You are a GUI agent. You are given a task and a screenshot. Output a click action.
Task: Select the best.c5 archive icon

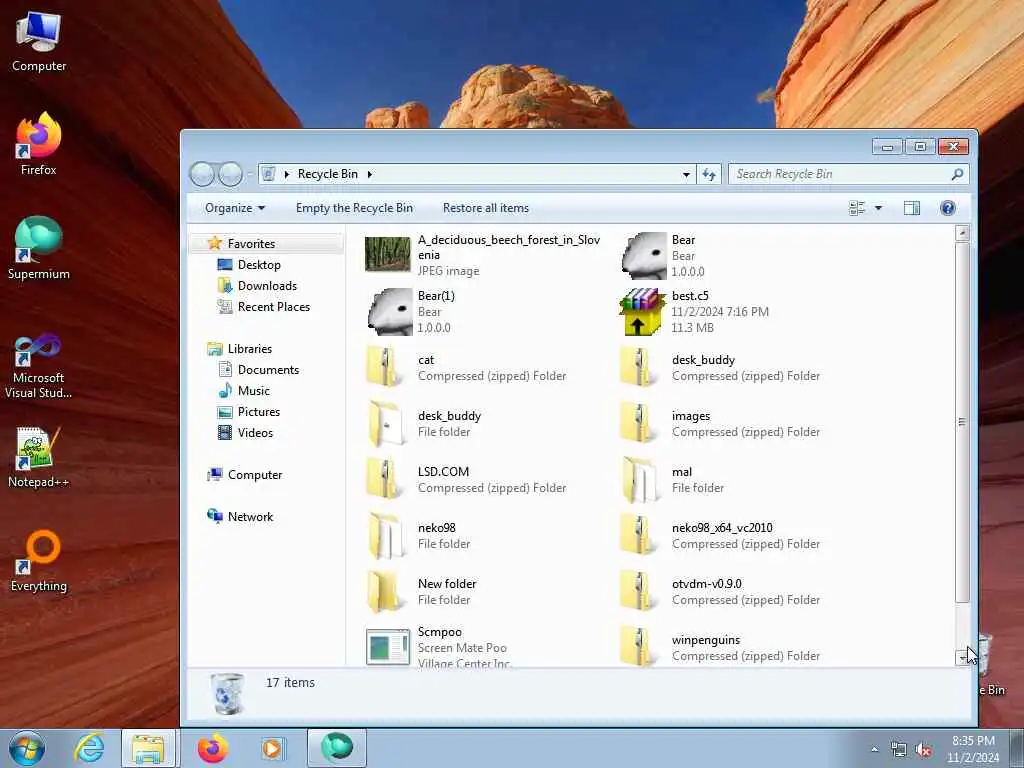click(x=641, y=312)
